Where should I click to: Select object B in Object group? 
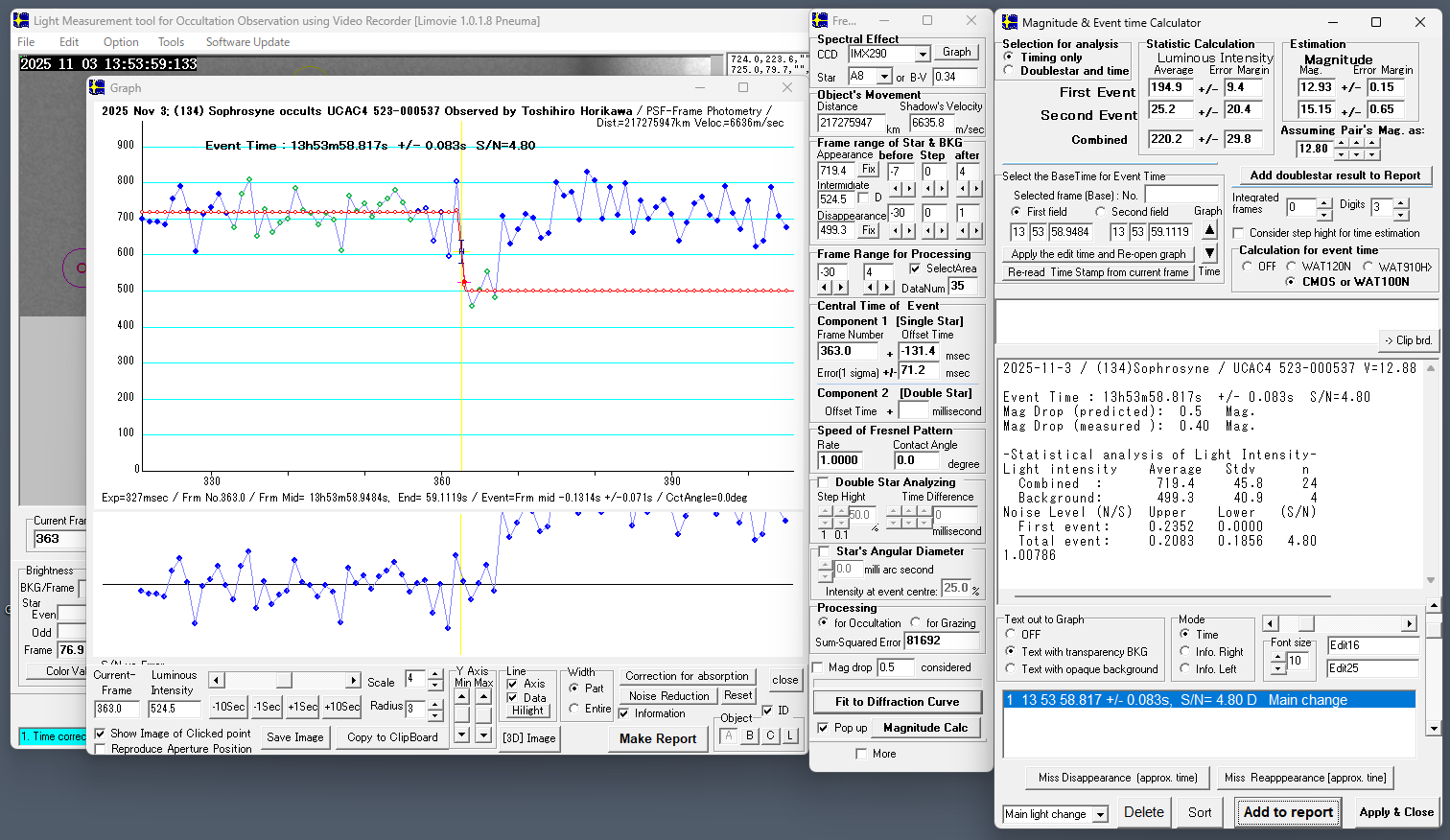pyautogui.click(x=750, y=735)
